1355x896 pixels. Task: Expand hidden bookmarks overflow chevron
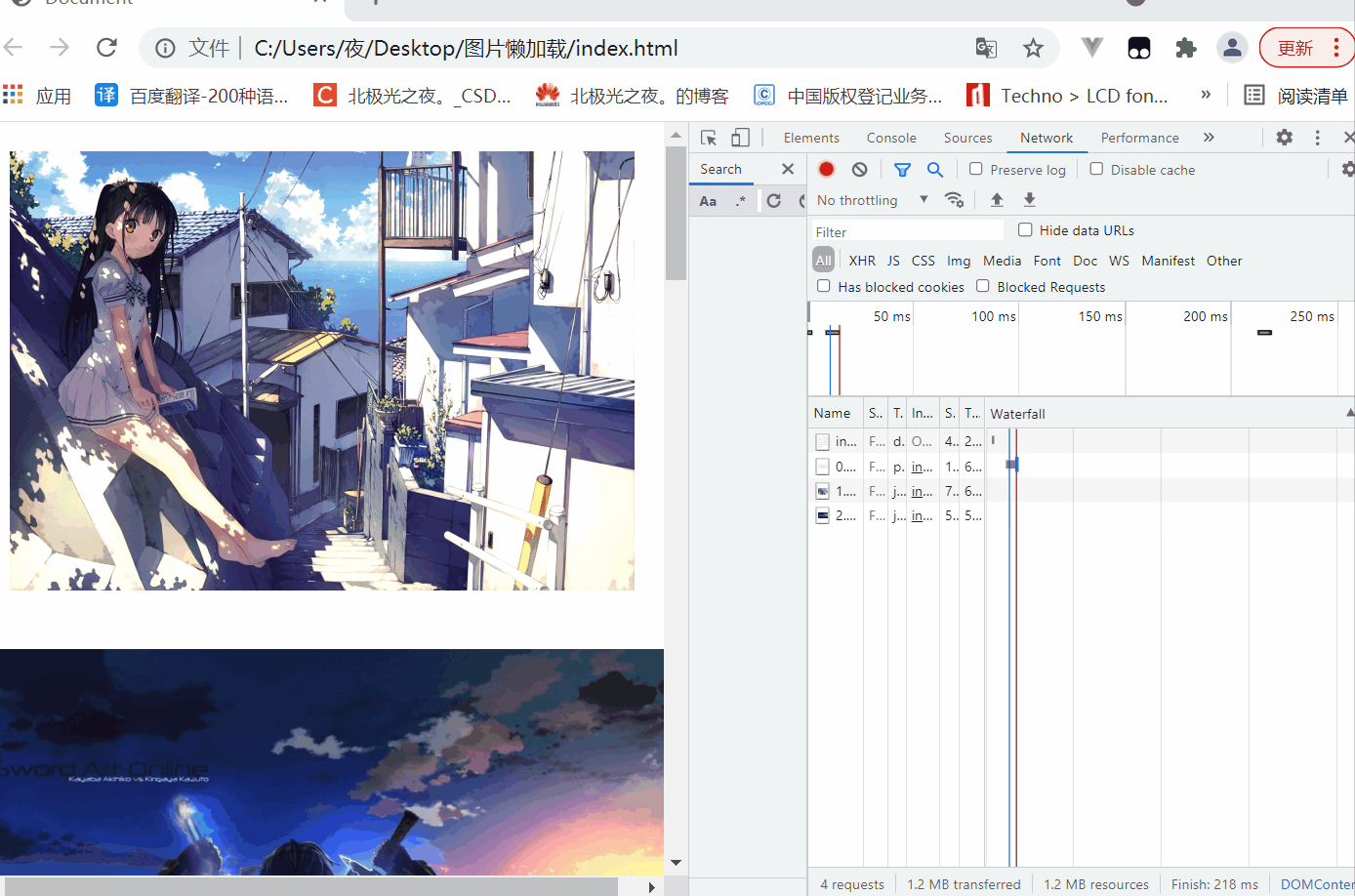pos(1206,95)
